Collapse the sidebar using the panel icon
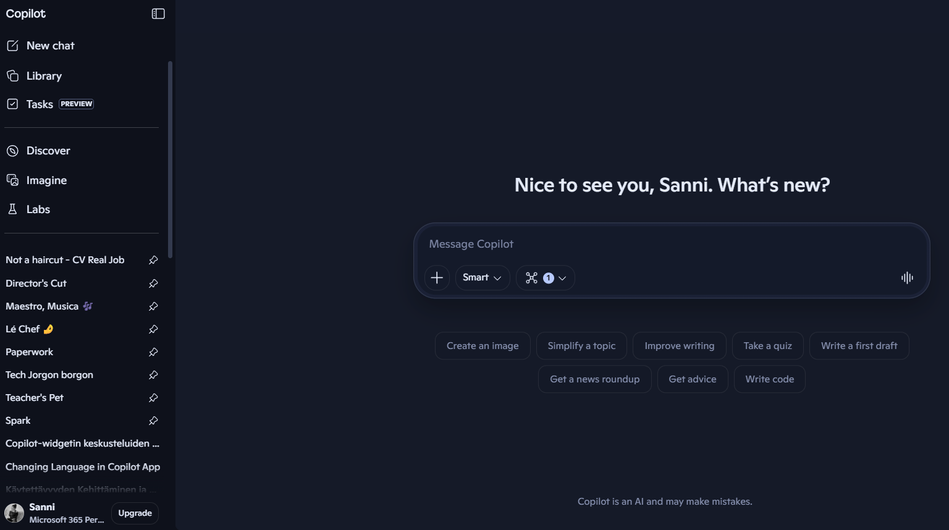The image size is (949, 530). tap(158, 14)
